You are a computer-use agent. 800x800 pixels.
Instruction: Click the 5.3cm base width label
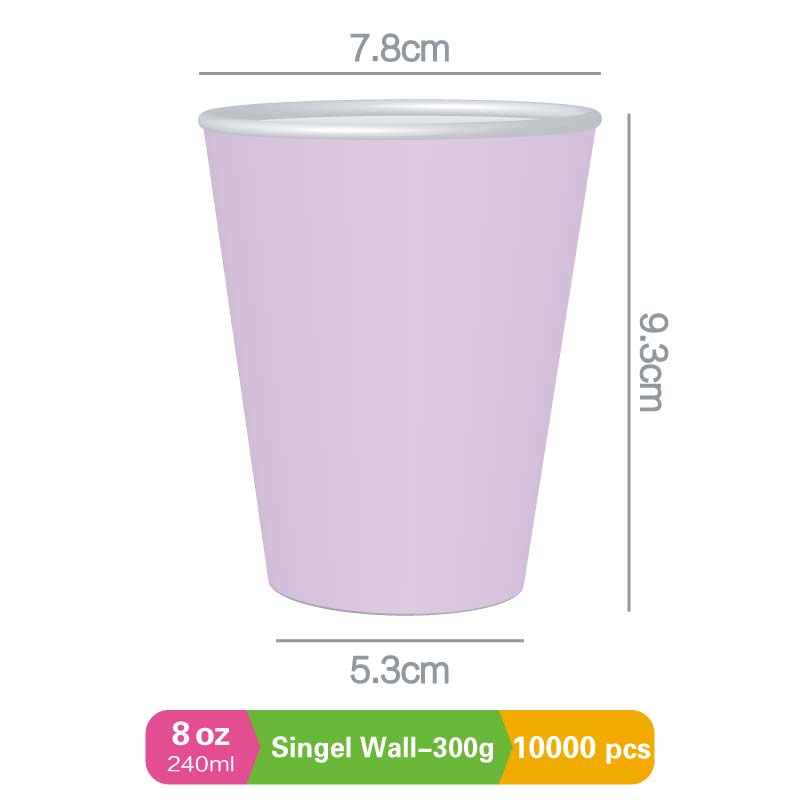(x=399, y=669)
